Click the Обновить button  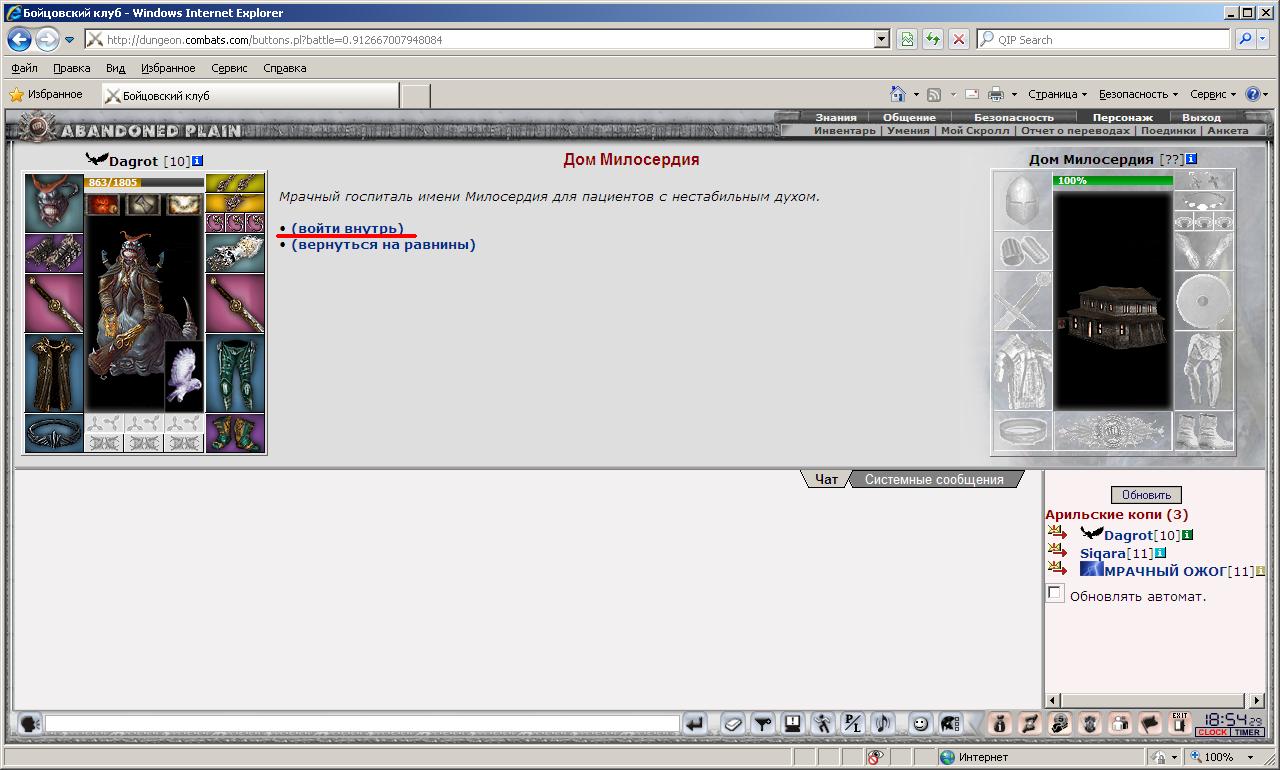(x=1146, y=495)
